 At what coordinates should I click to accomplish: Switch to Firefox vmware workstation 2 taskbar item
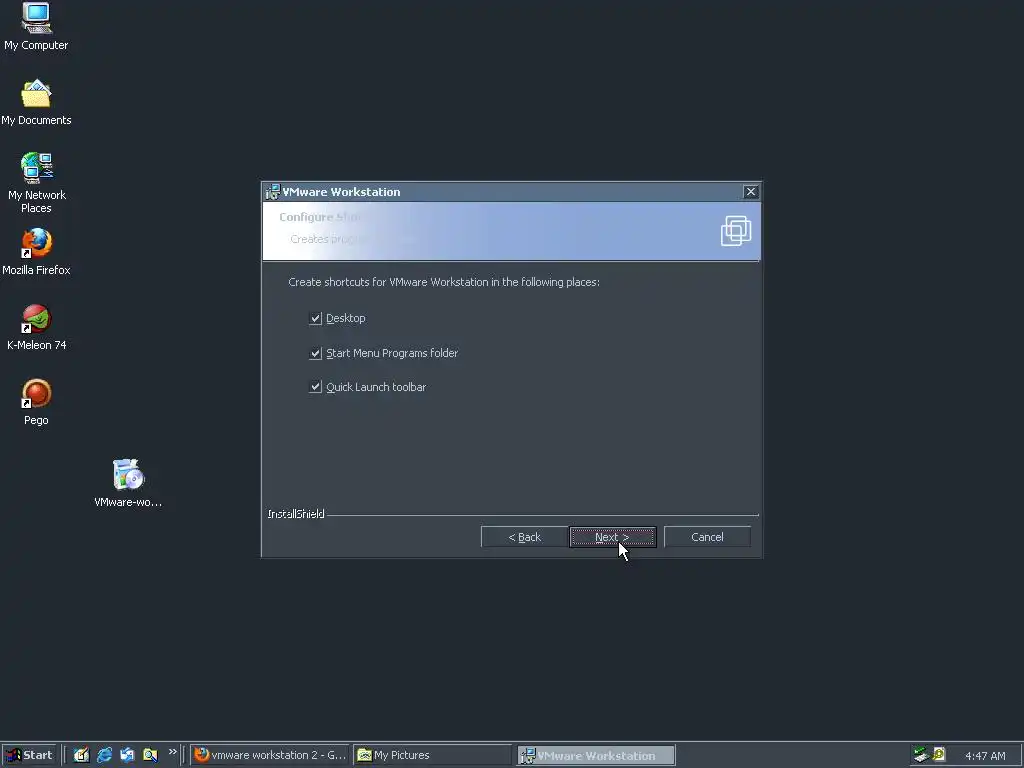[x=270, y=755]
